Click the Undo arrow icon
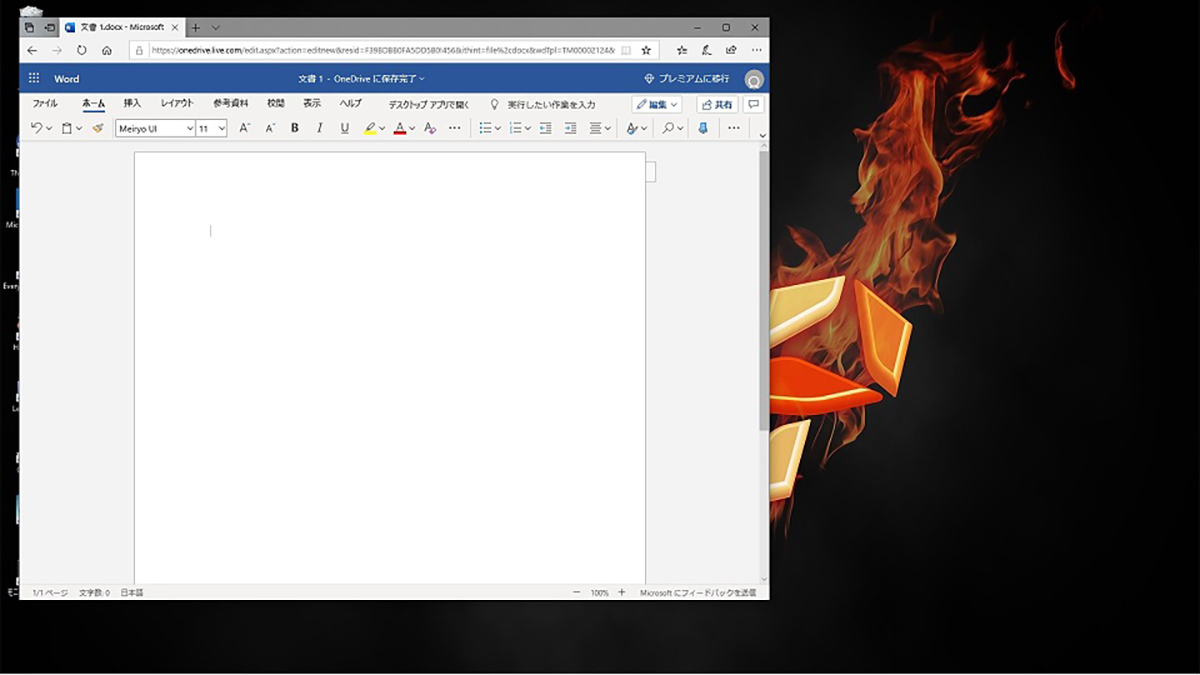 click(36, 128)
